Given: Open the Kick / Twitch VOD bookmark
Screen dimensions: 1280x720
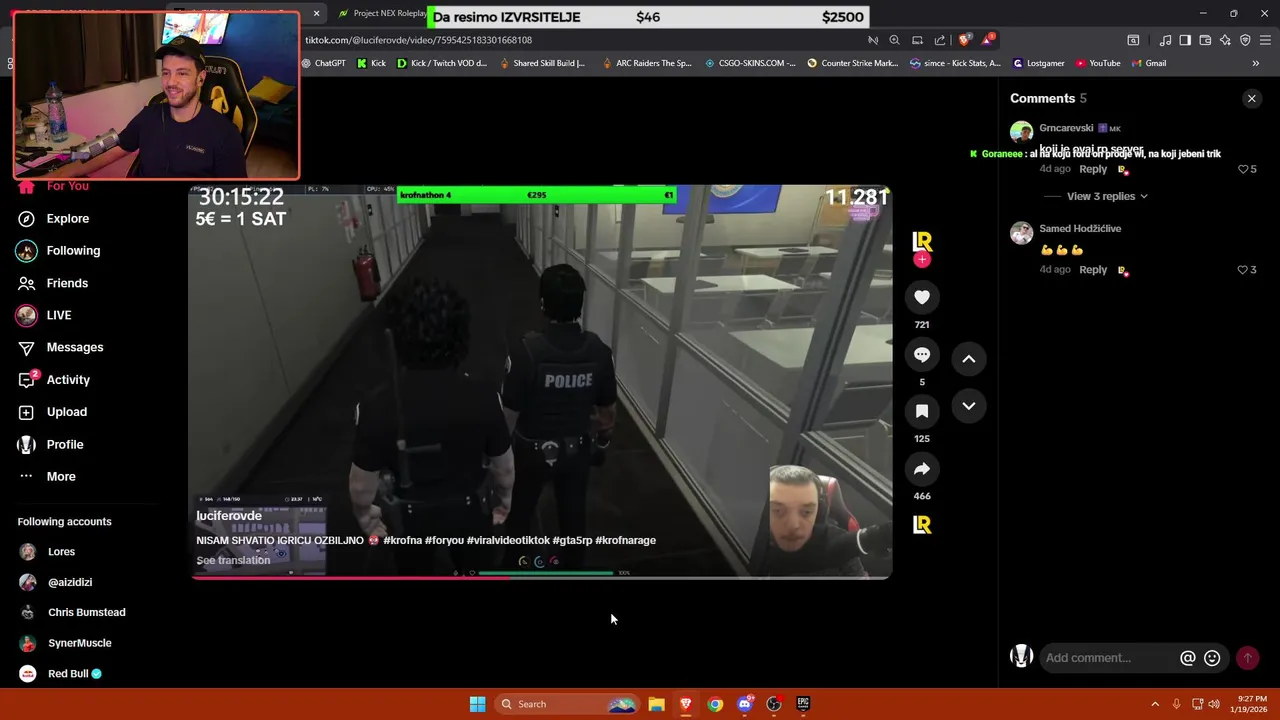Looking at the screenshot, I should coord(442,63).
